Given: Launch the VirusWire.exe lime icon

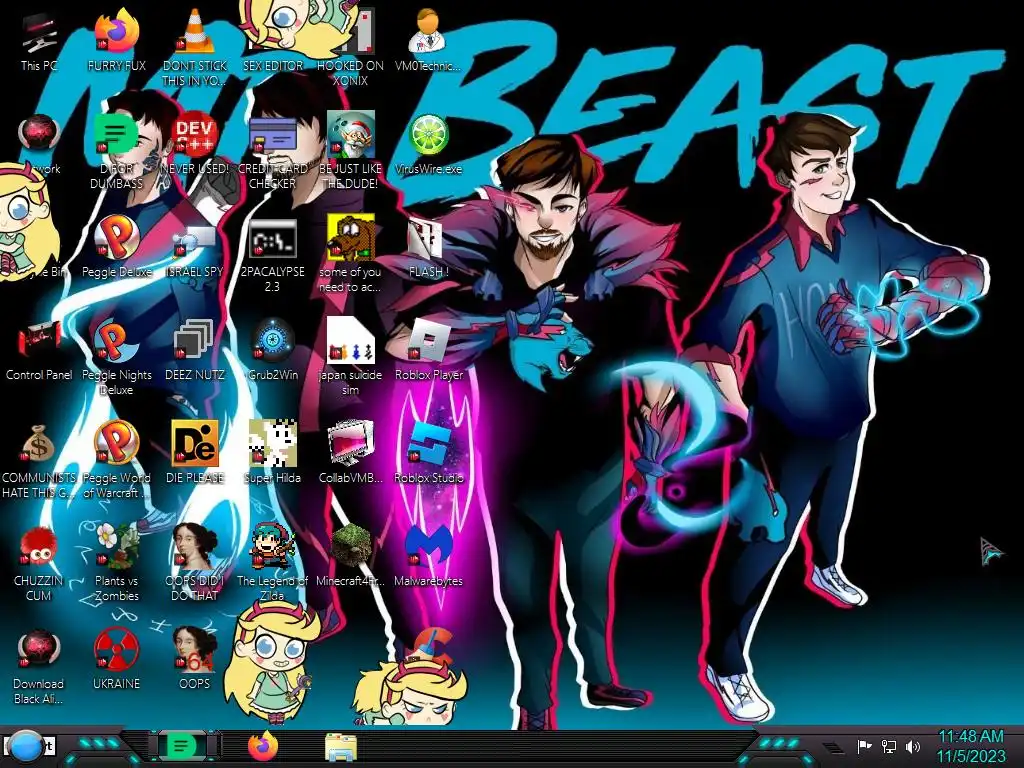Looking at the screenshot, I should tap(428, 144).
